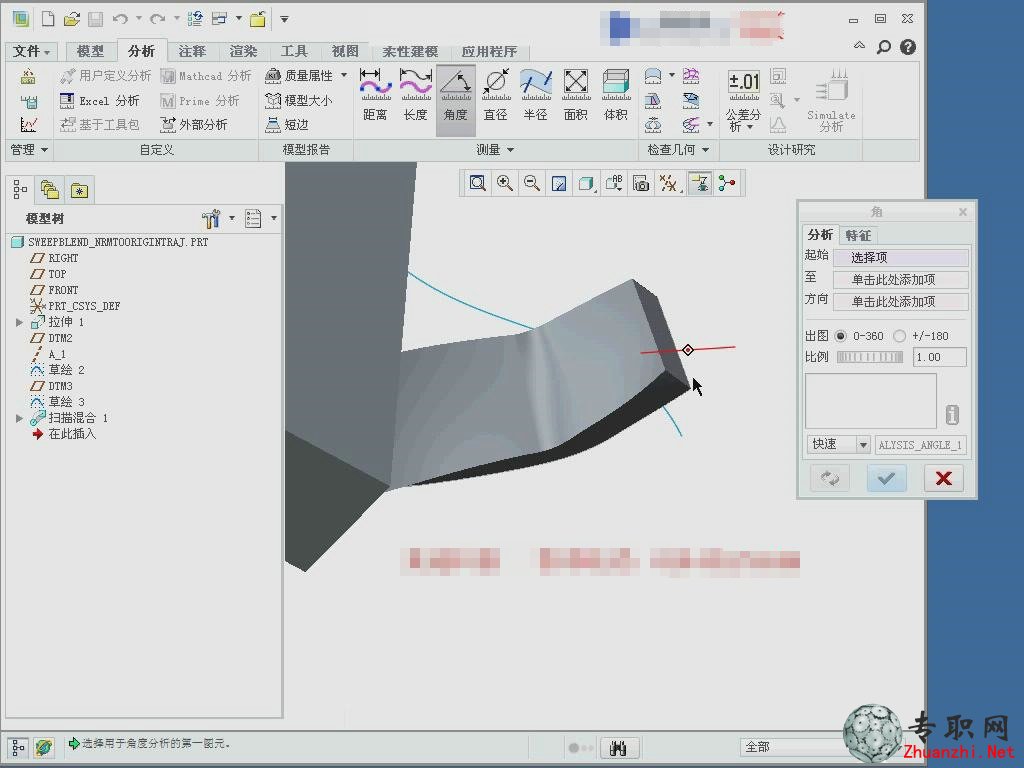This screenshot has height=768, width=1024.
Task: Toggle annotation display icon in graphics toolbar
Action: click(x=699, y=184)
